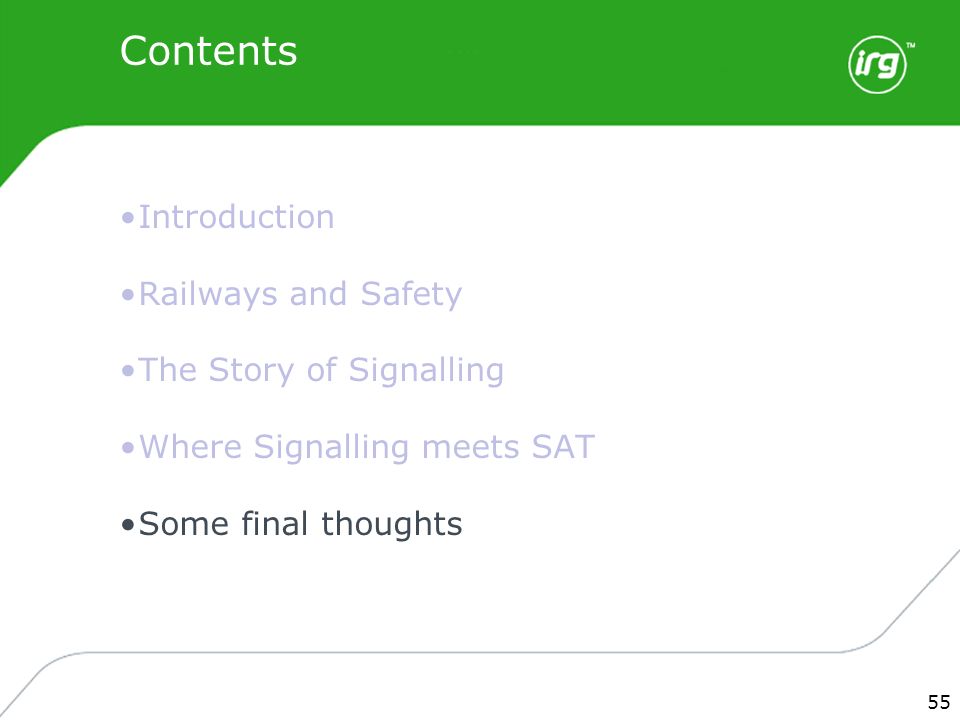This screenshot has width=960, height=720.
Task: Click the irg circular logo
Action: [877, 64]
